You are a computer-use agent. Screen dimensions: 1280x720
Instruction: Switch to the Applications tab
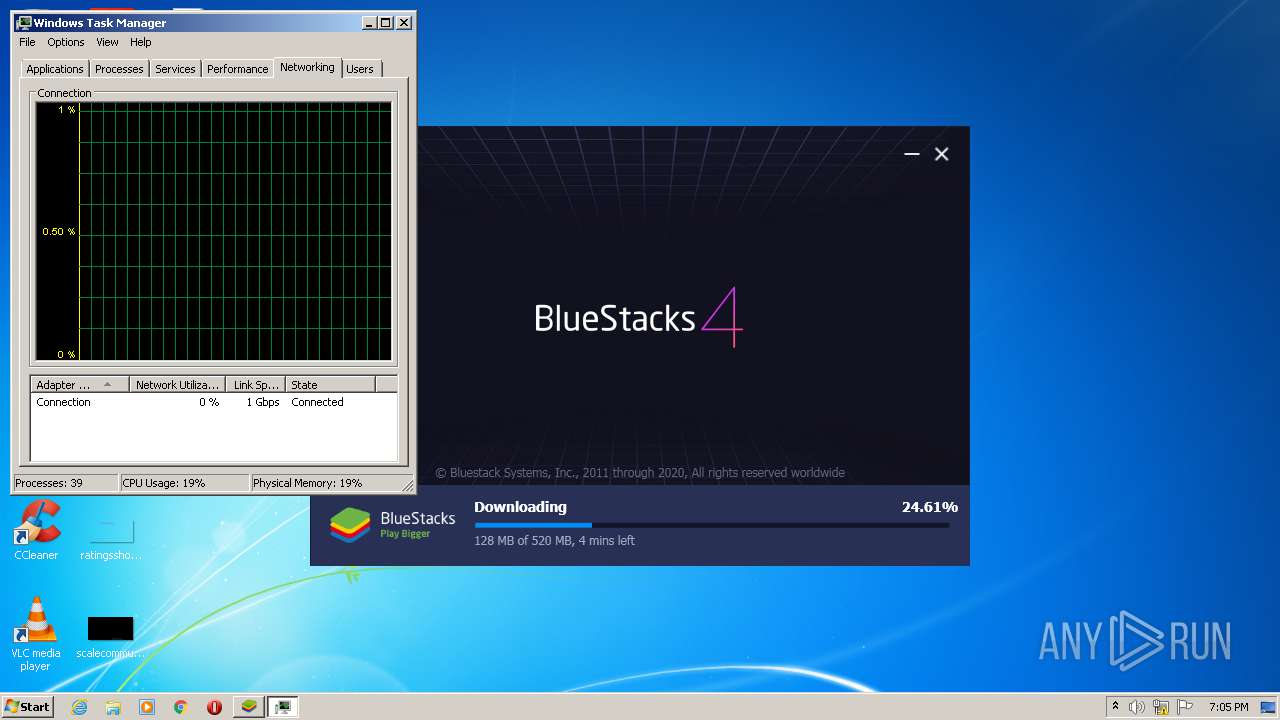click(x=55, y=69)
